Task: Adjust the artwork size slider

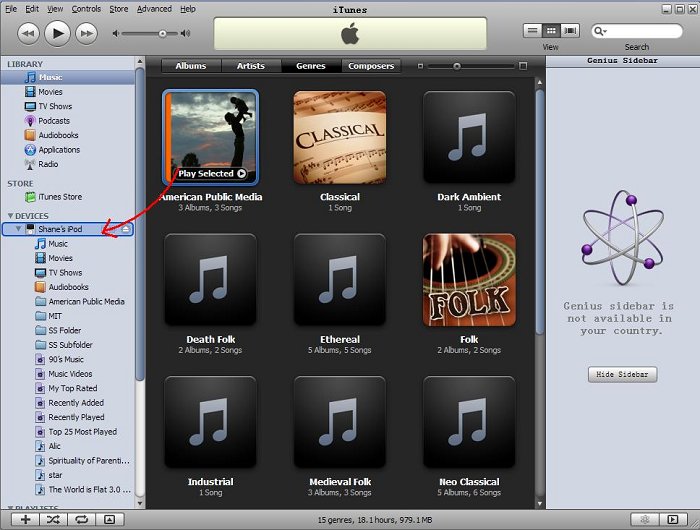Action: tap(456, 66)
